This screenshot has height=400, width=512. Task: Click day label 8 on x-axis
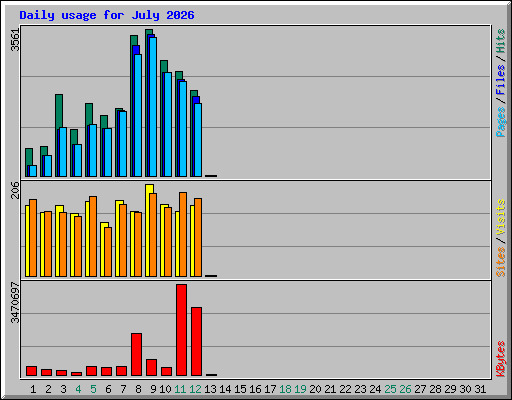click(138, 389)
